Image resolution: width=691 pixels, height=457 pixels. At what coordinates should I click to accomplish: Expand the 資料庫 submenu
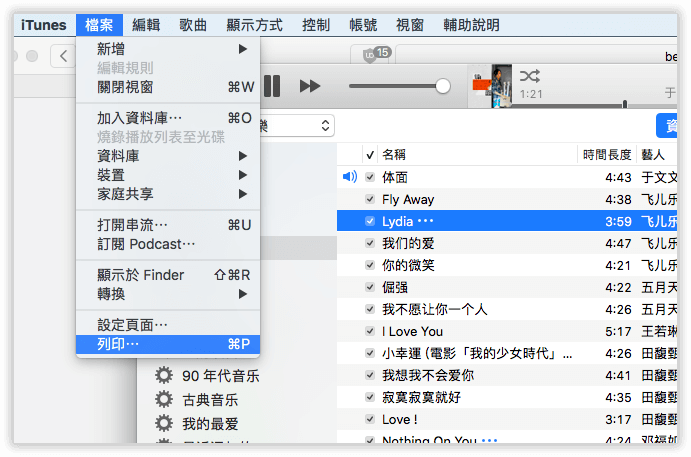coord(168,156)
